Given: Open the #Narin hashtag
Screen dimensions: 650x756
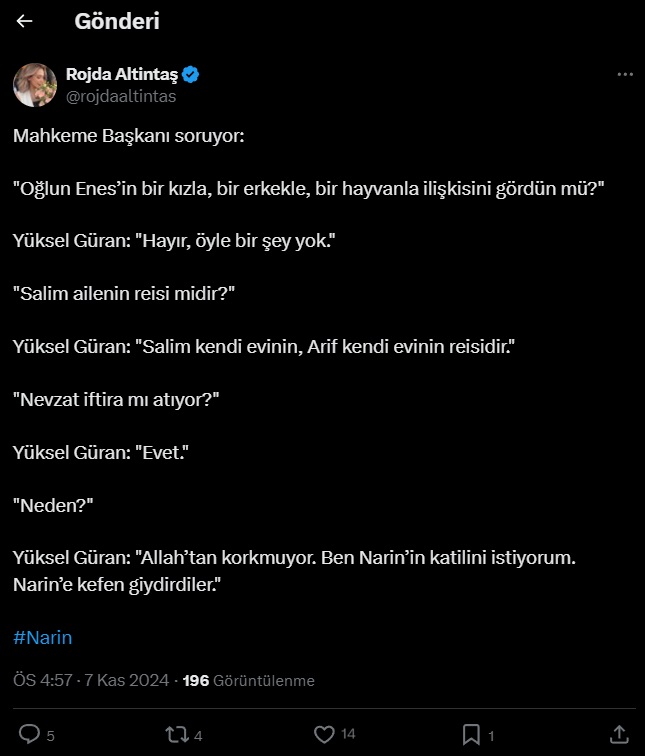Looking at the screenshot, I should click(43, 637).
